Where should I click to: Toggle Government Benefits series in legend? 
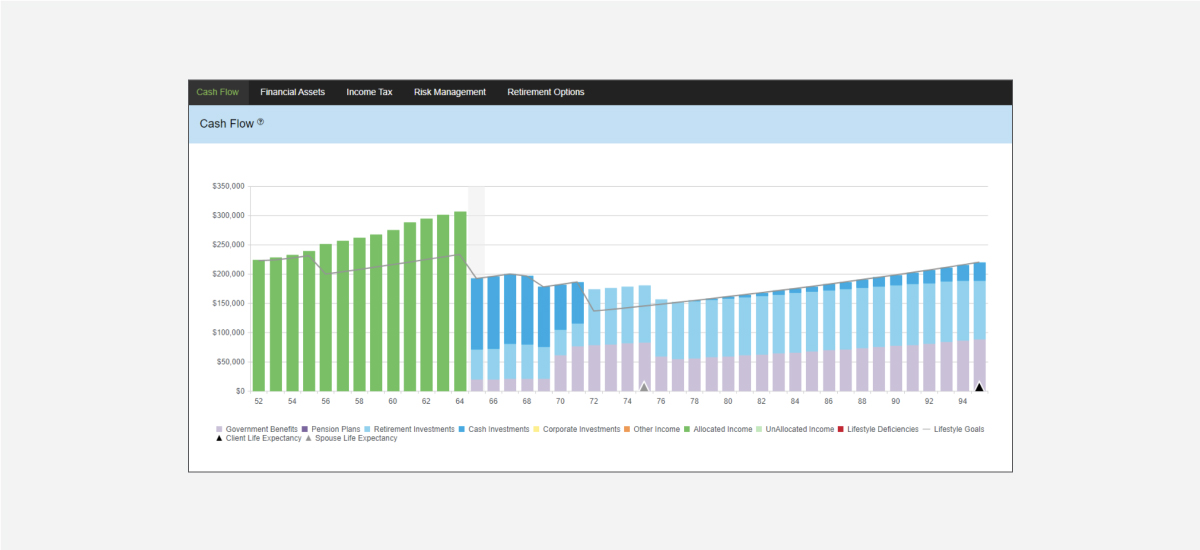260,429
